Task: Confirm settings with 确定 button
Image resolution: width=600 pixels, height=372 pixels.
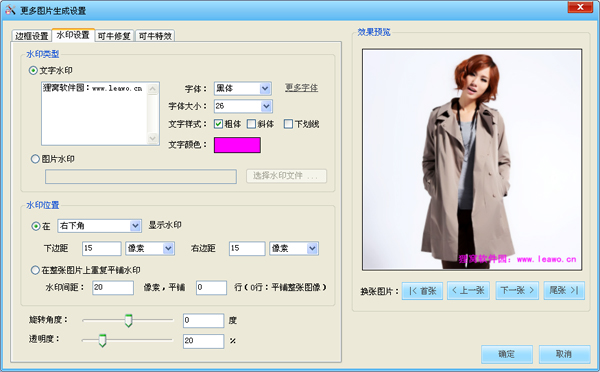Action: coord(507,354)
